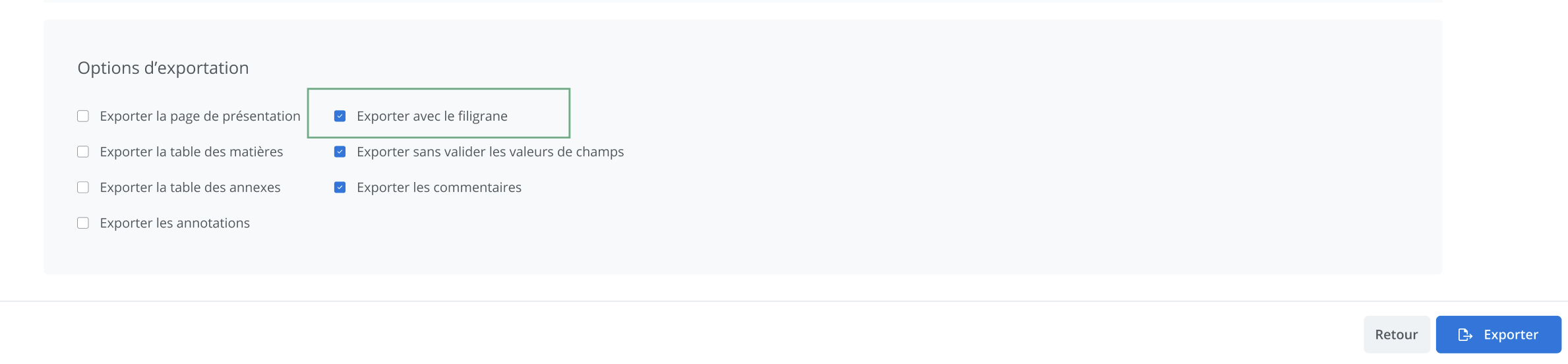This screenshot has width=1568, height=364.
Task: Uncheck the Exporter les commentaires checkbox
Action: (x=340, y=187)
